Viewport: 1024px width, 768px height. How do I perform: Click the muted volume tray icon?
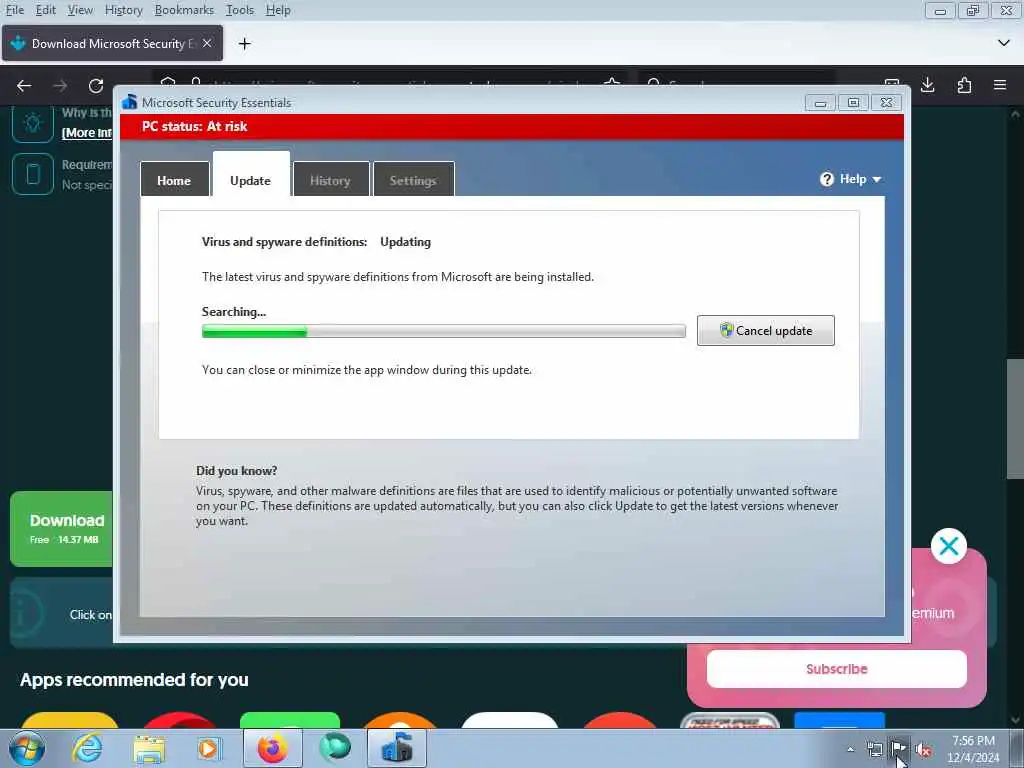[923, 750]
